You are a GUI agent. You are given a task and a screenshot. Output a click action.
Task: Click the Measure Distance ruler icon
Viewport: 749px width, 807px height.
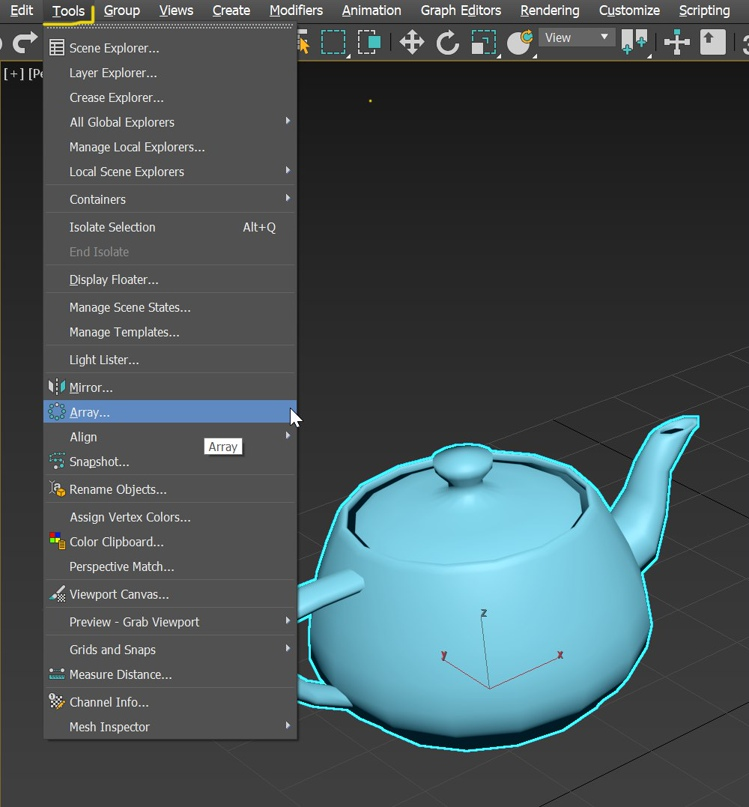[x=57, y=674]
